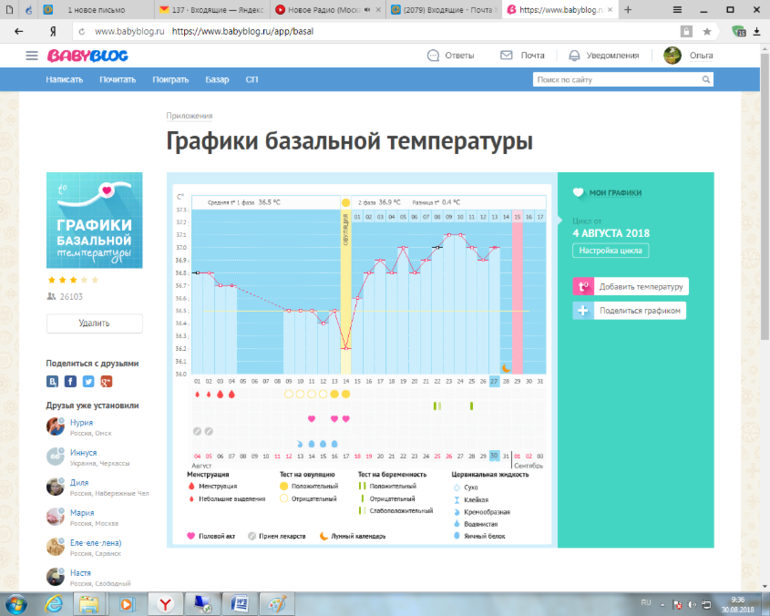Open Internet Explorer from taskbar
Viewport: 770px width, 616px height.
click(53, 603)
